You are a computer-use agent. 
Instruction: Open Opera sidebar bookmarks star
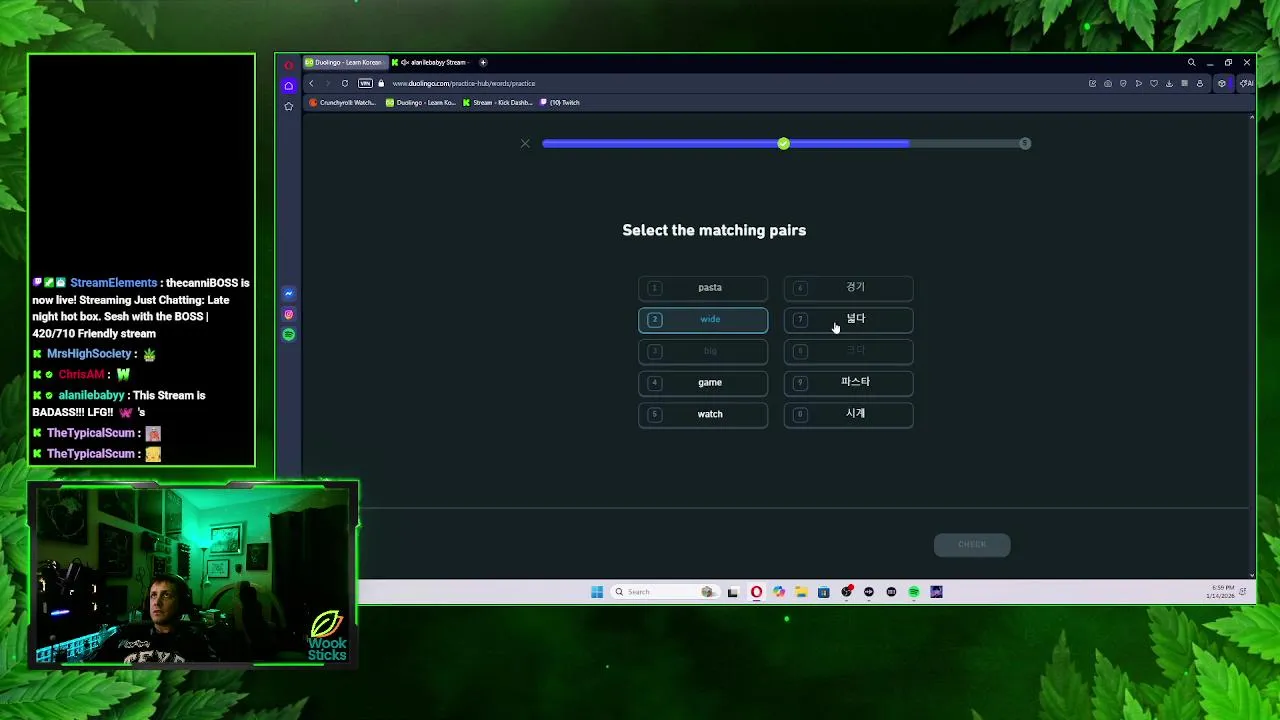(289, 106)
